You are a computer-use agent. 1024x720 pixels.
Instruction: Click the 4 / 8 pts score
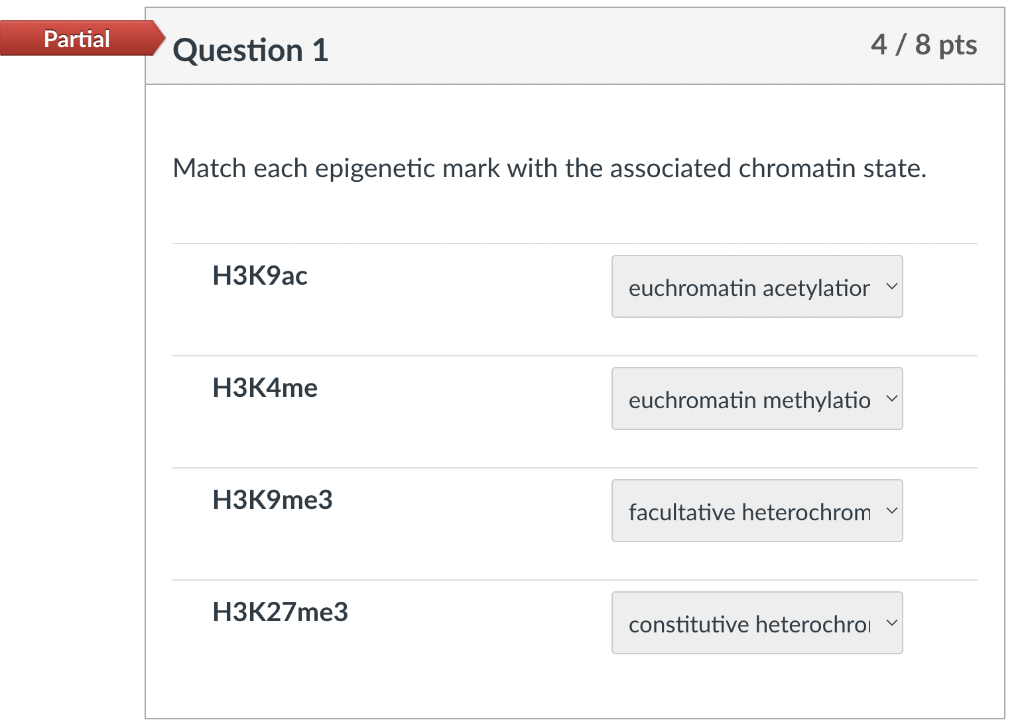(x=924, y=45)
